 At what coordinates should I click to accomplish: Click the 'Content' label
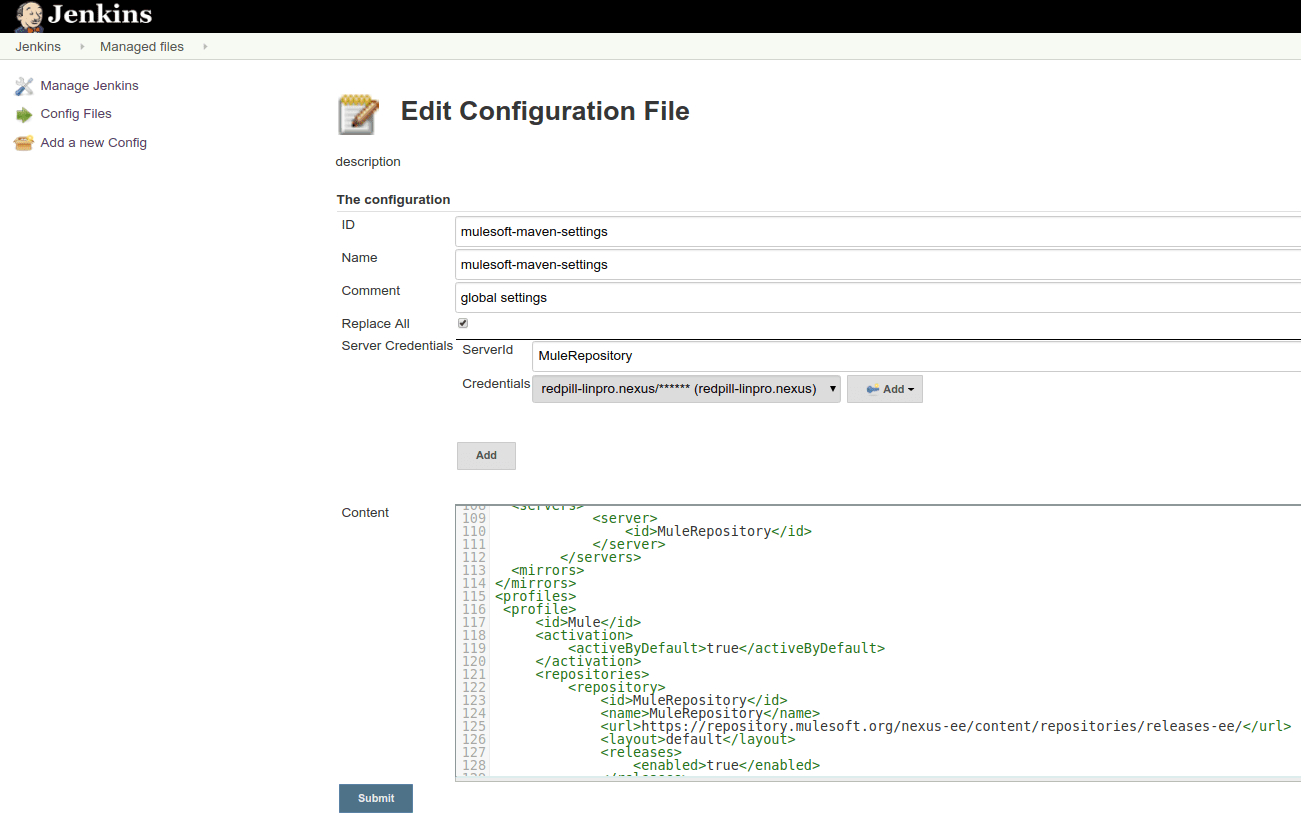coord(365,512)
